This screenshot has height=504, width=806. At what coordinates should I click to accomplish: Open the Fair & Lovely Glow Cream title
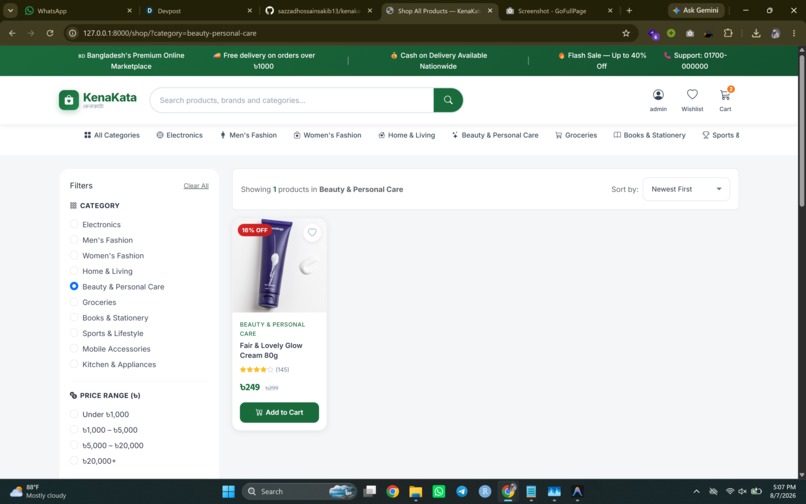(271, 350)
